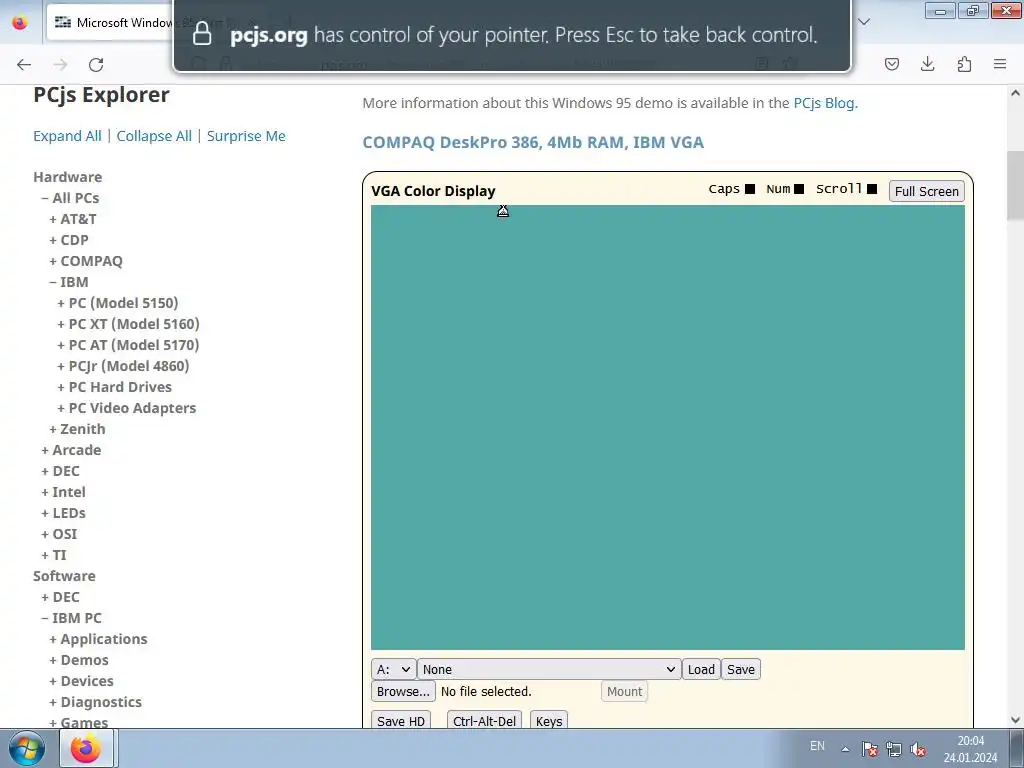
Task: Open the None diskette dropdown
Action: [549, 669]
